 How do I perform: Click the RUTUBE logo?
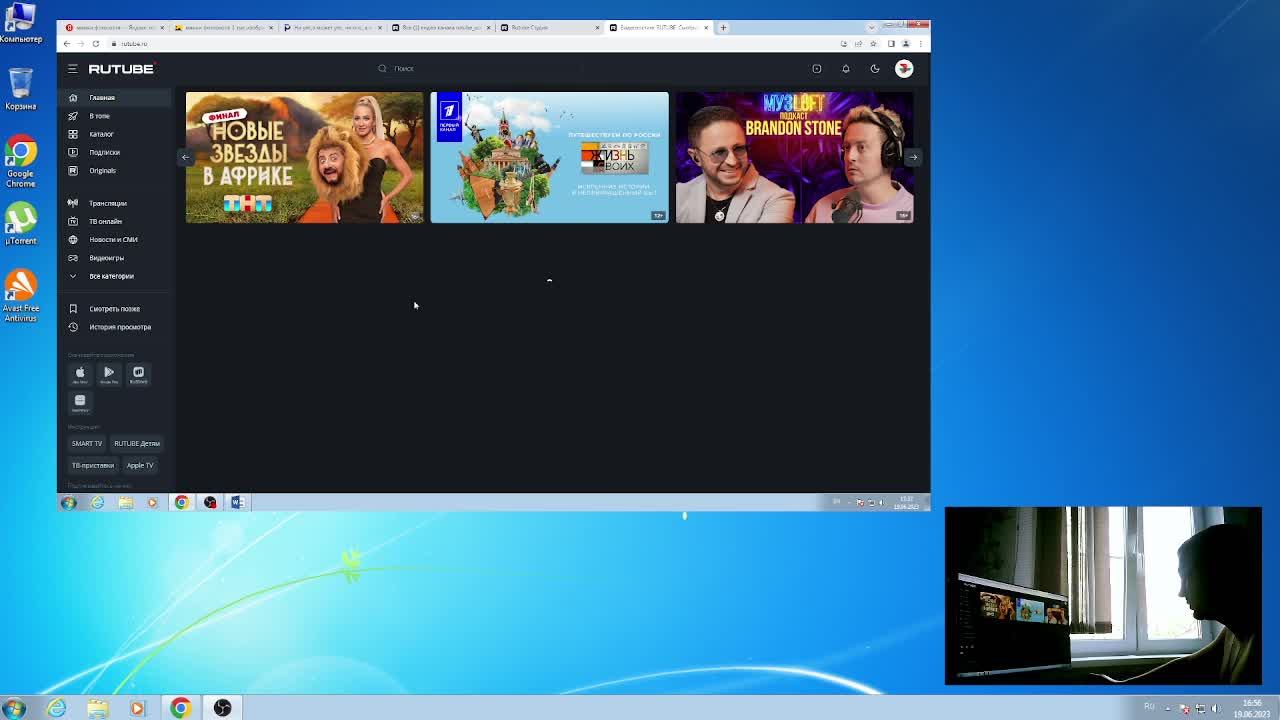[121, 69]
